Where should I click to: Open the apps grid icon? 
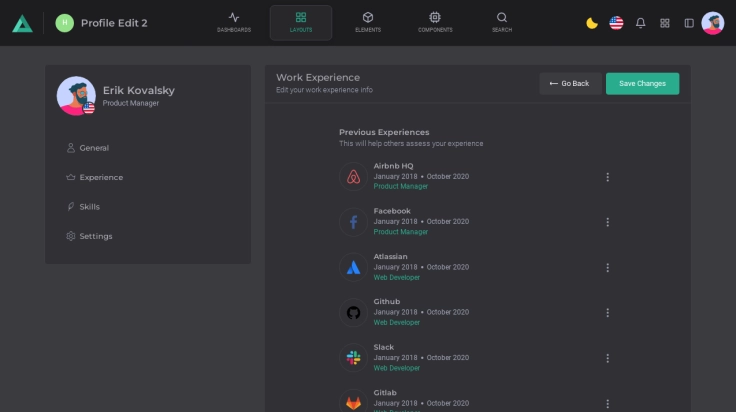click(665, 23)
